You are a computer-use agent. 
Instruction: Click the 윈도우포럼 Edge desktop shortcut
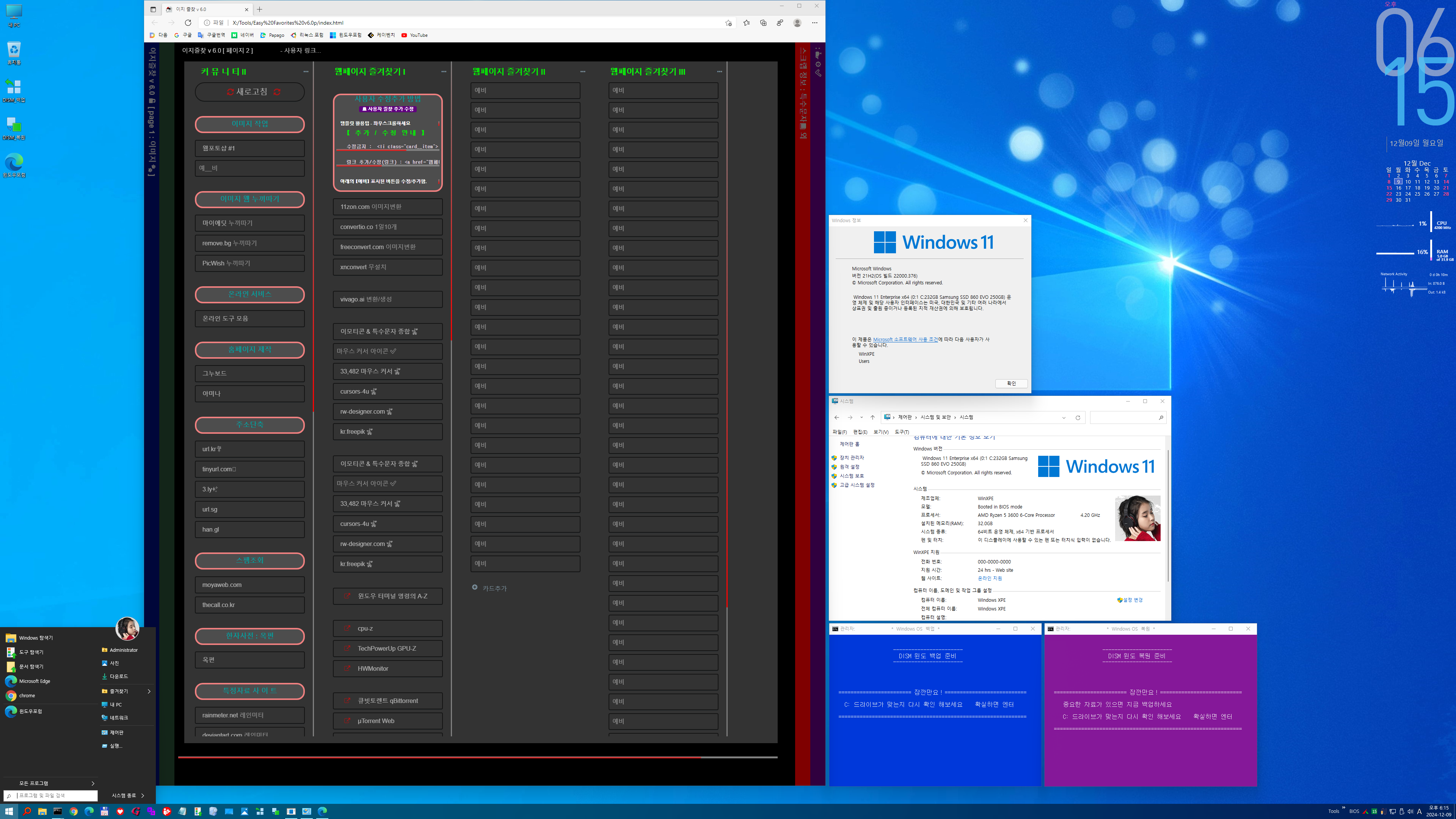(x=14, y=166)
